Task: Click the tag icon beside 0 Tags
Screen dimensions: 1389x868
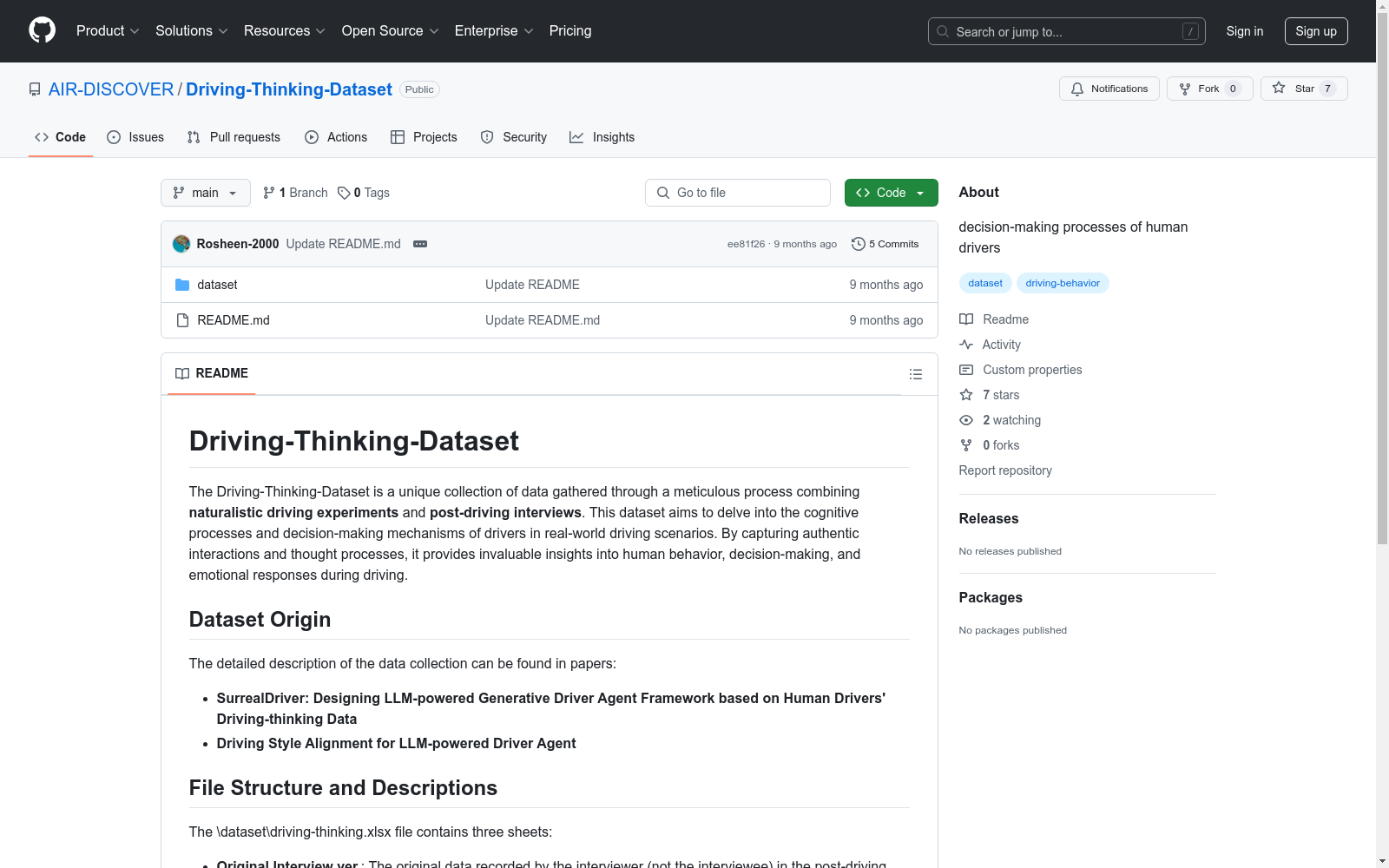Action: pos(344,193)
